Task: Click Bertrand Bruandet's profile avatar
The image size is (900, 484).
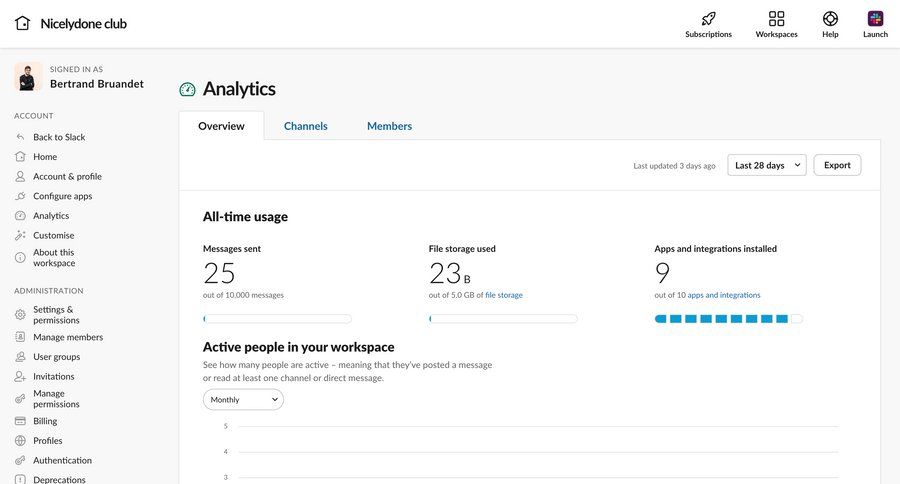Action: [x=28, y=77]
